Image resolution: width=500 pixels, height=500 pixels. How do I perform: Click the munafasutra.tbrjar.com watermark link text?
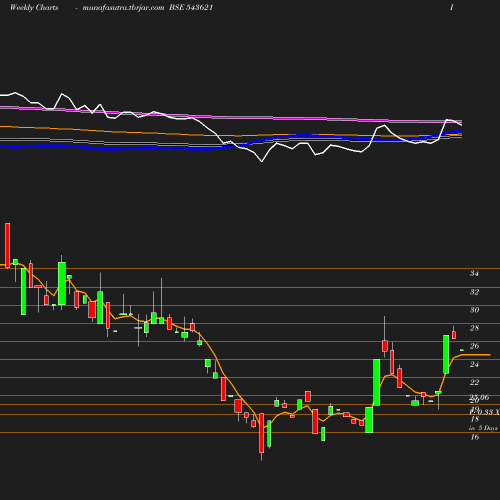pos(123,8)
